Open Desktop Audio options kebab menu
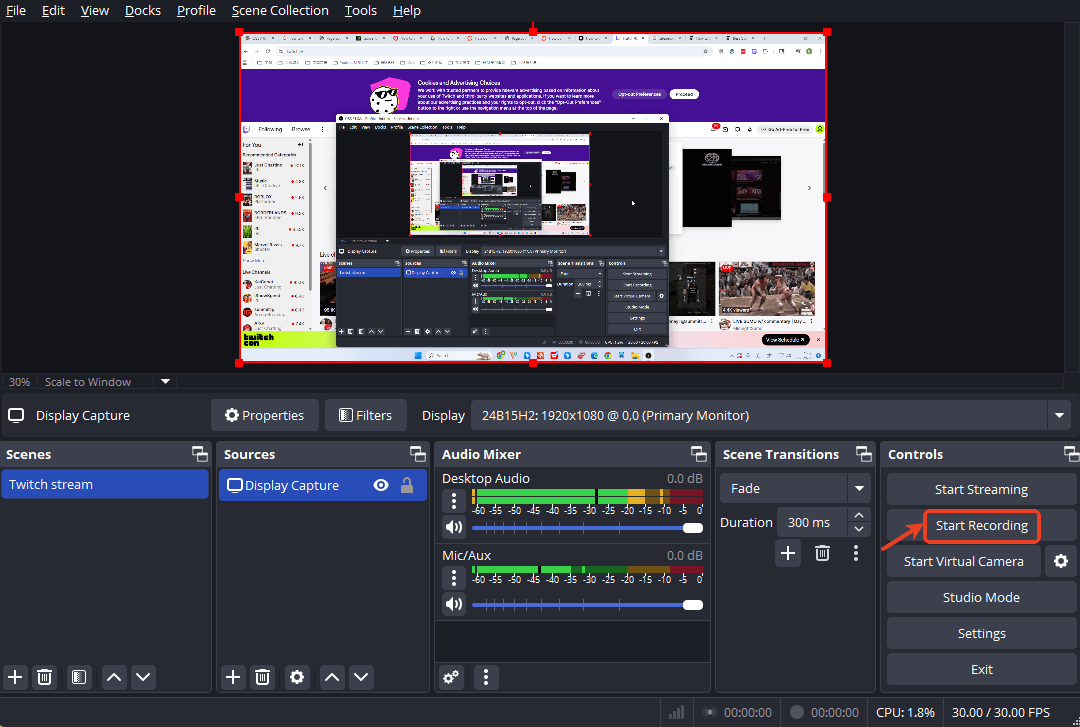The width and height of the screenshot is (1080, 727). coord(453,500)
